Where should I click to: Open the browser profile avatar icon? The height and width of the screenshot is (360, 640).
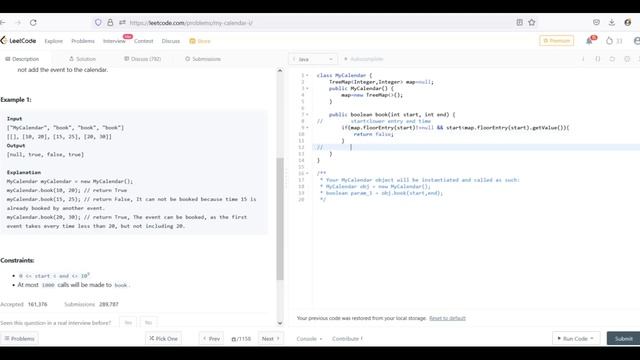point(628,23)
